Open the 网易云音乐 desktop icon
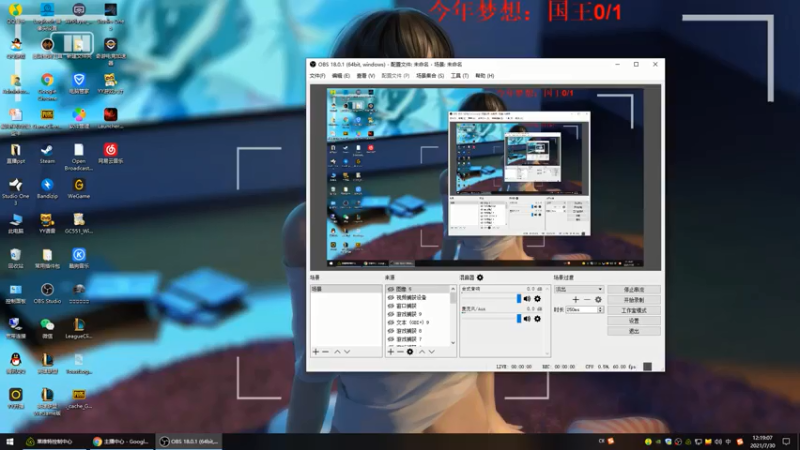800x450 pixels. (110, 154)
